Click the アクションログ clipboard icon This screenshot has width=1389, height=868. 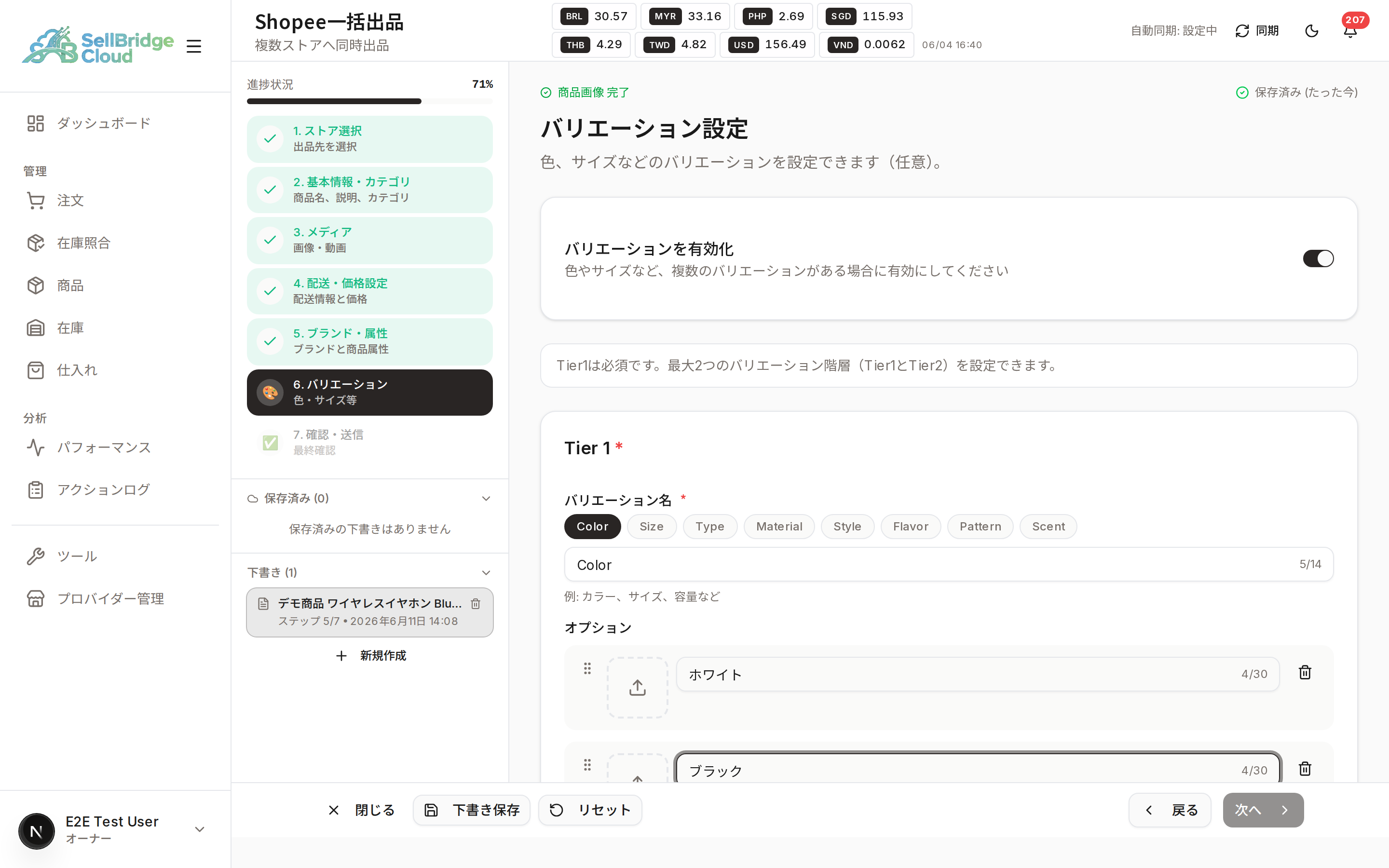click(36, 489)
